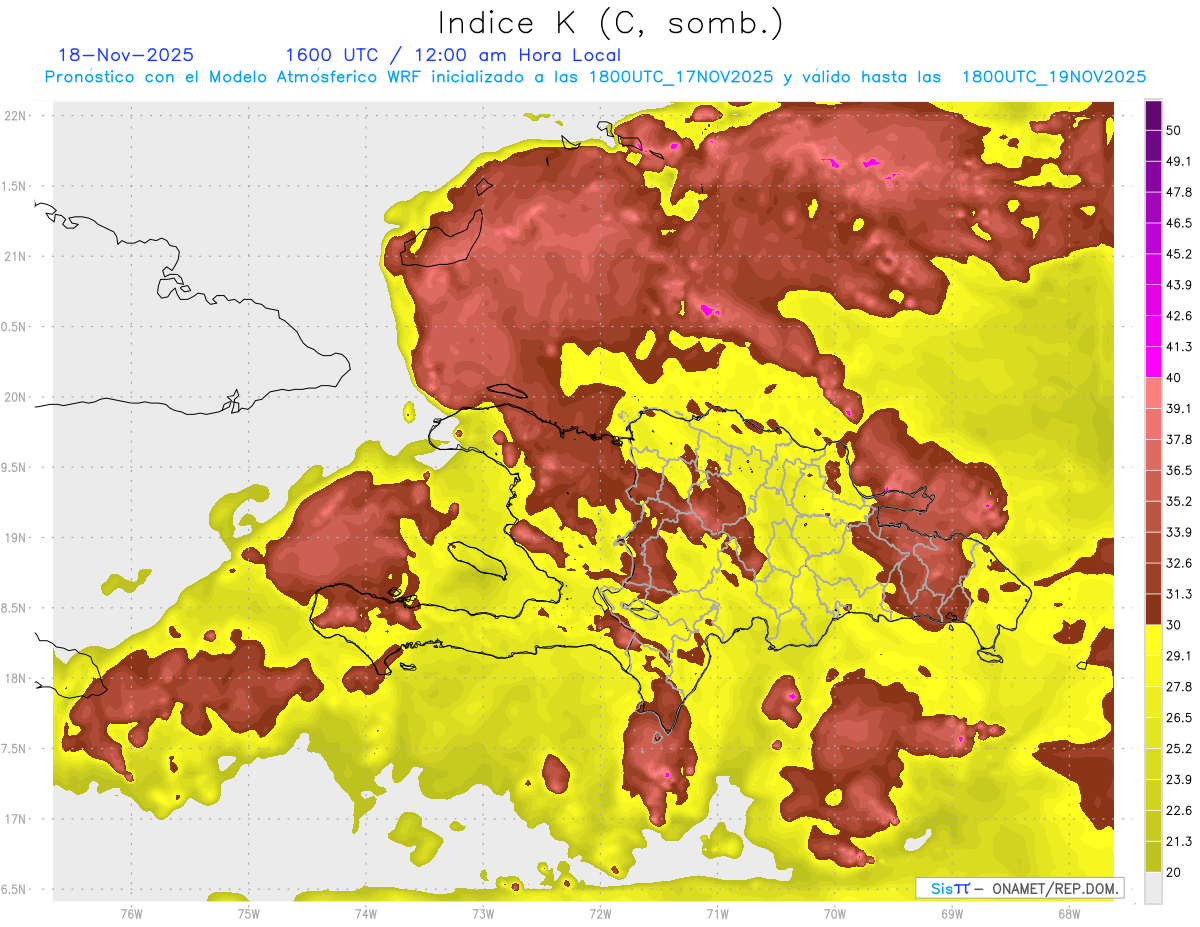Select the "20N" latitude label

point(16,398)
